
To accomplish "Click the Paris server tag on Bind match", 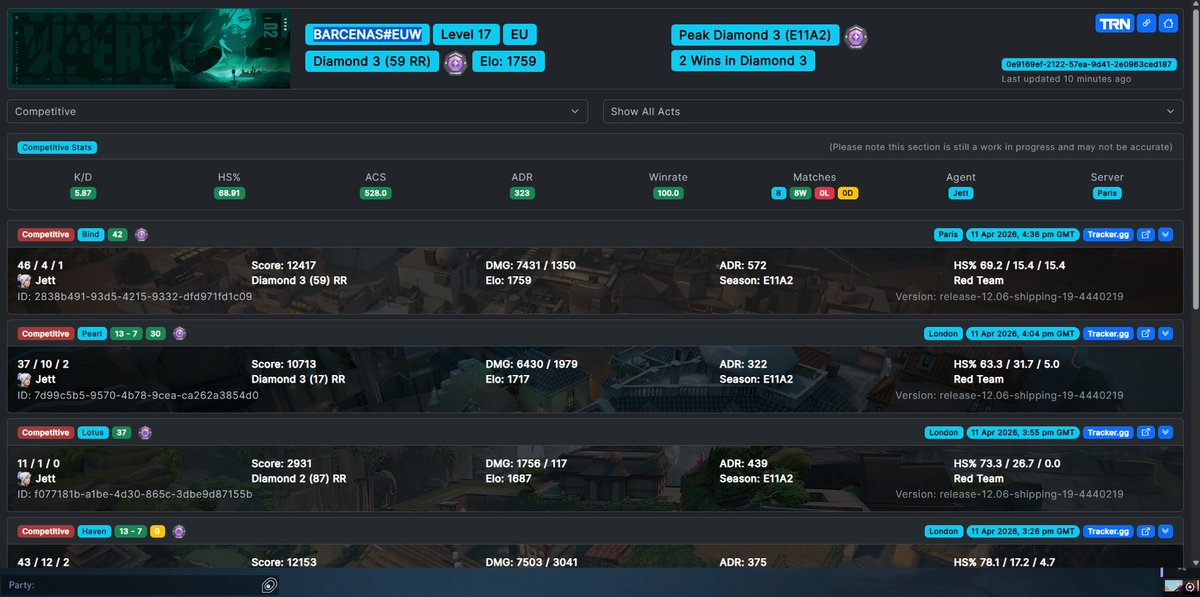I will point(949,235).
